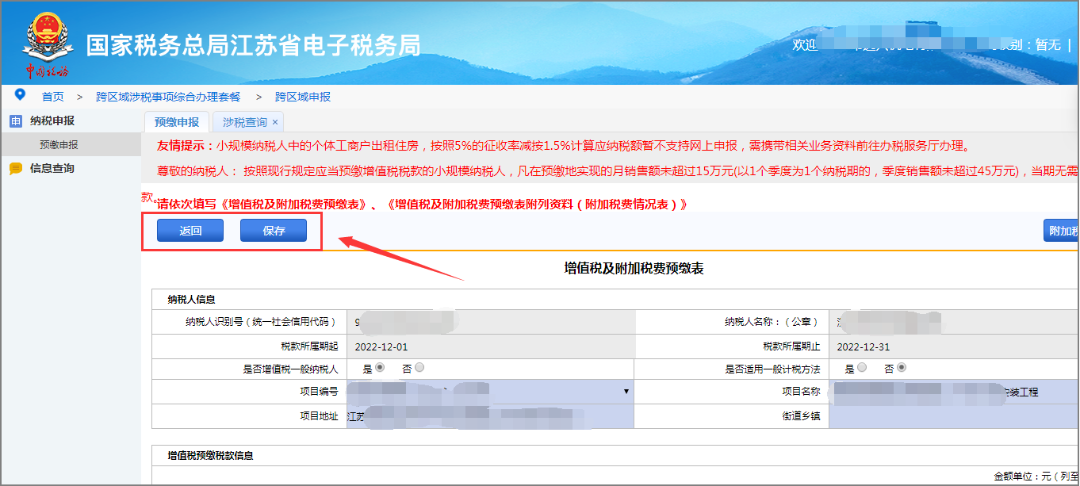Click the 保存 button
Viewport: 1080px width, 486px height.
[x=273, y=231]
